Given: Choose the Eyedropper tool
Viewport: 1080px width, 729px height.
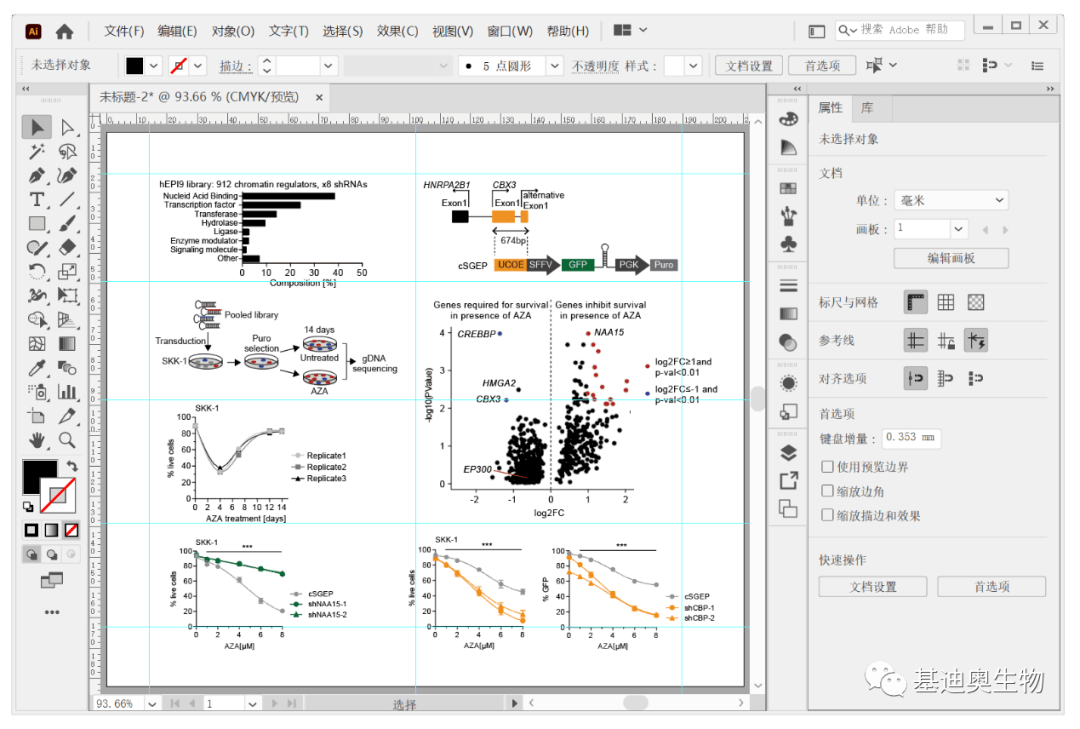Looking at the screenshot, I should pos(37,367).
